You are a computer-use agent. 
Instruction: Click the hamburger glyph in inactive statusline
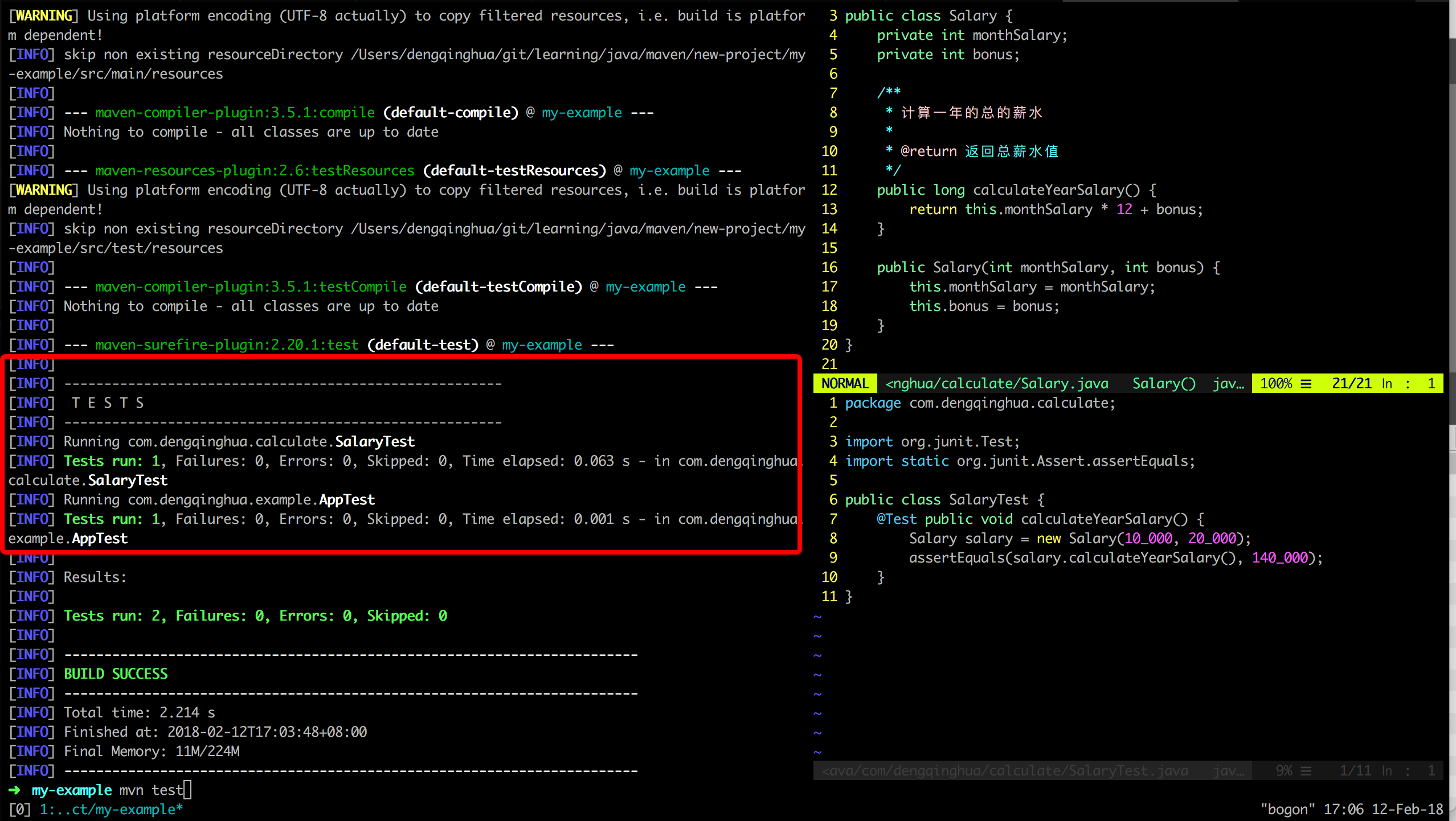(x=1306, y=771)
